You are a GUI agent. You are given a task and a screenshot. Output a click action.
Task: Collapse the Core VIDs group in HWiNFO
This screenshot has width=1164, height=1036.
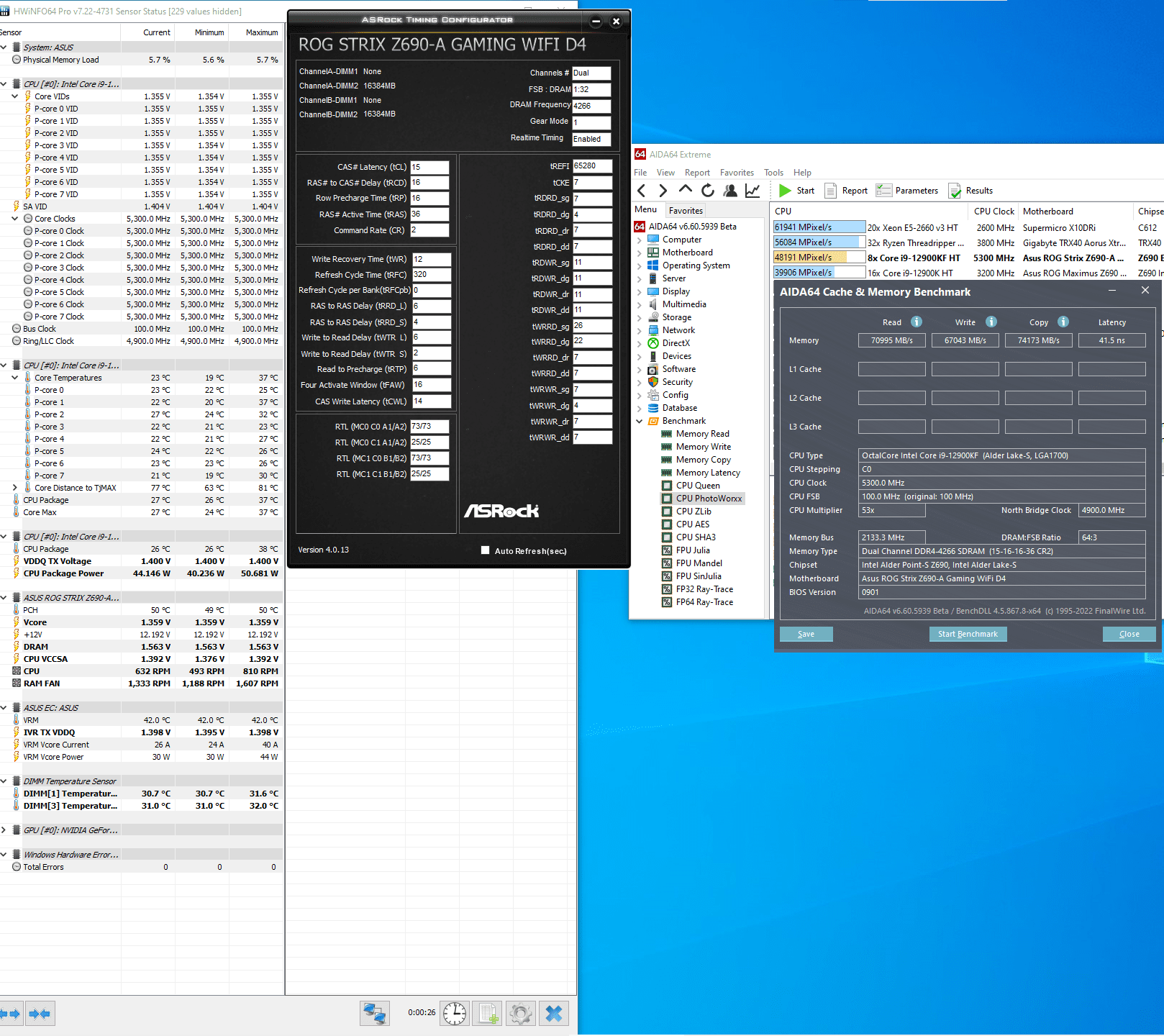[x=15, y=96]
